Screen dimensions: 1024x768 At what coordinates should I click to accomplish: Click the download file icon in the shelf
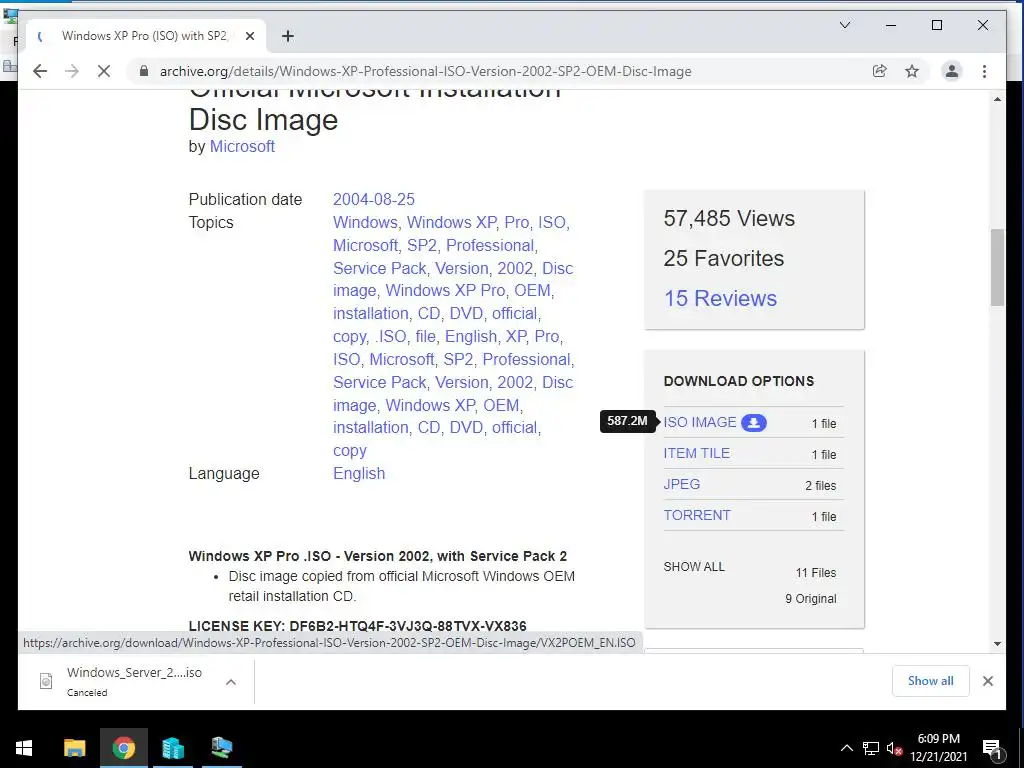46,681
